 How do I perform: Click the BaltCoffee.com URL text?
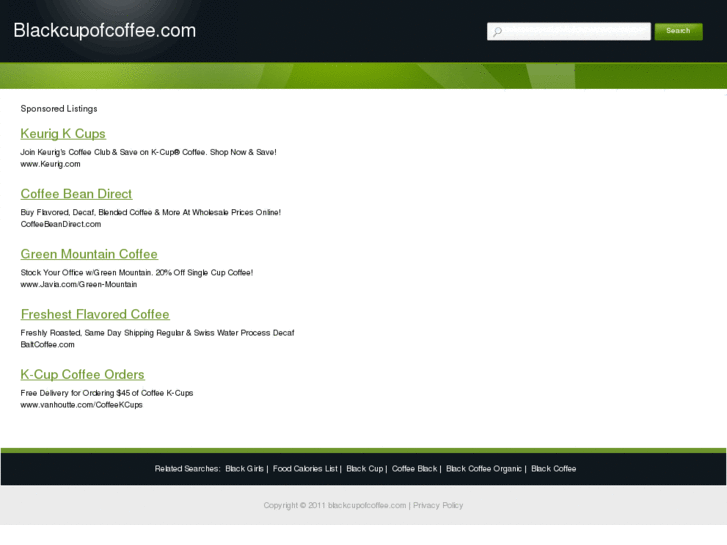click(47, 345)
